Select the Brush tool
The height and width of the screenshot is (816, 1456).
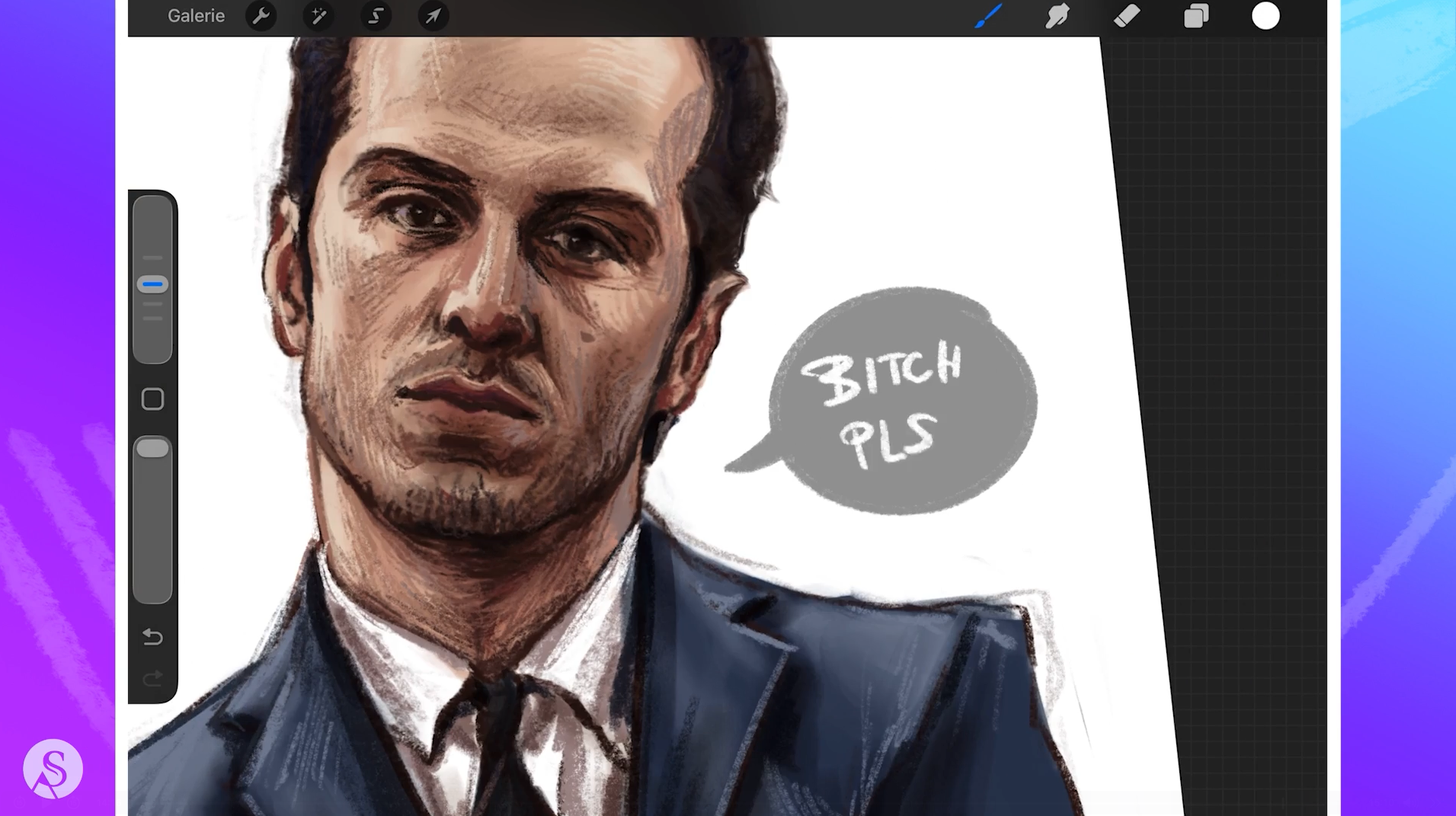pyautogui.click(x=988, y=16)
